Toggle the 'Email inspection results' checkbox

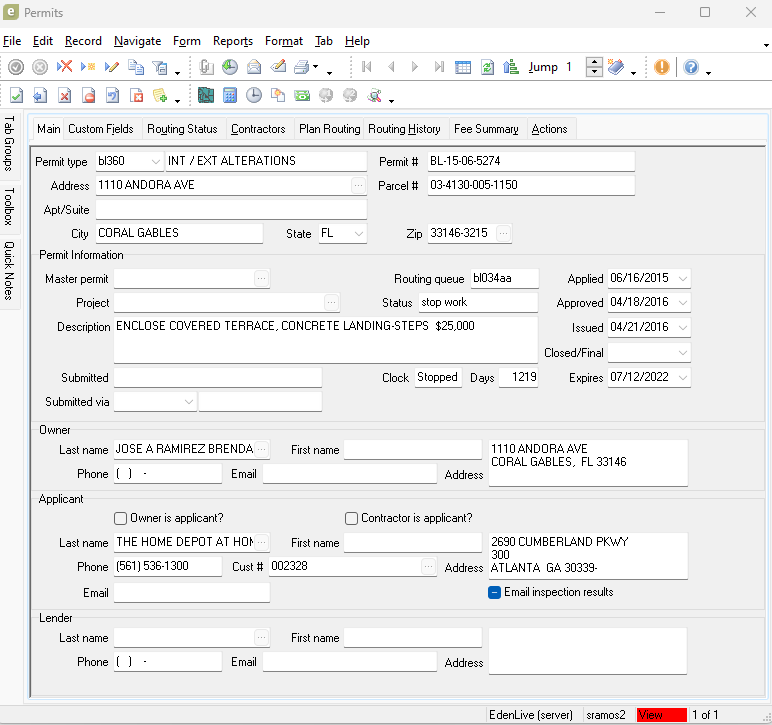pos(494,592)
